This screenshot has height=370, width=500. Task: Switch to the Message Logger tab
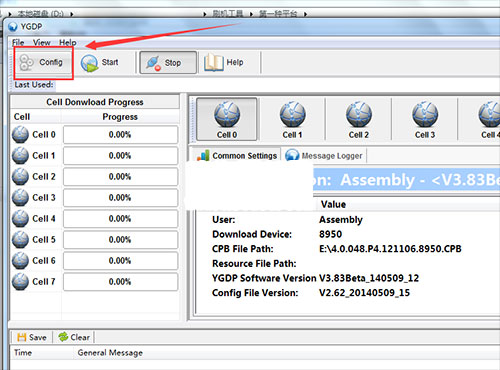click(x=324, y=156)
